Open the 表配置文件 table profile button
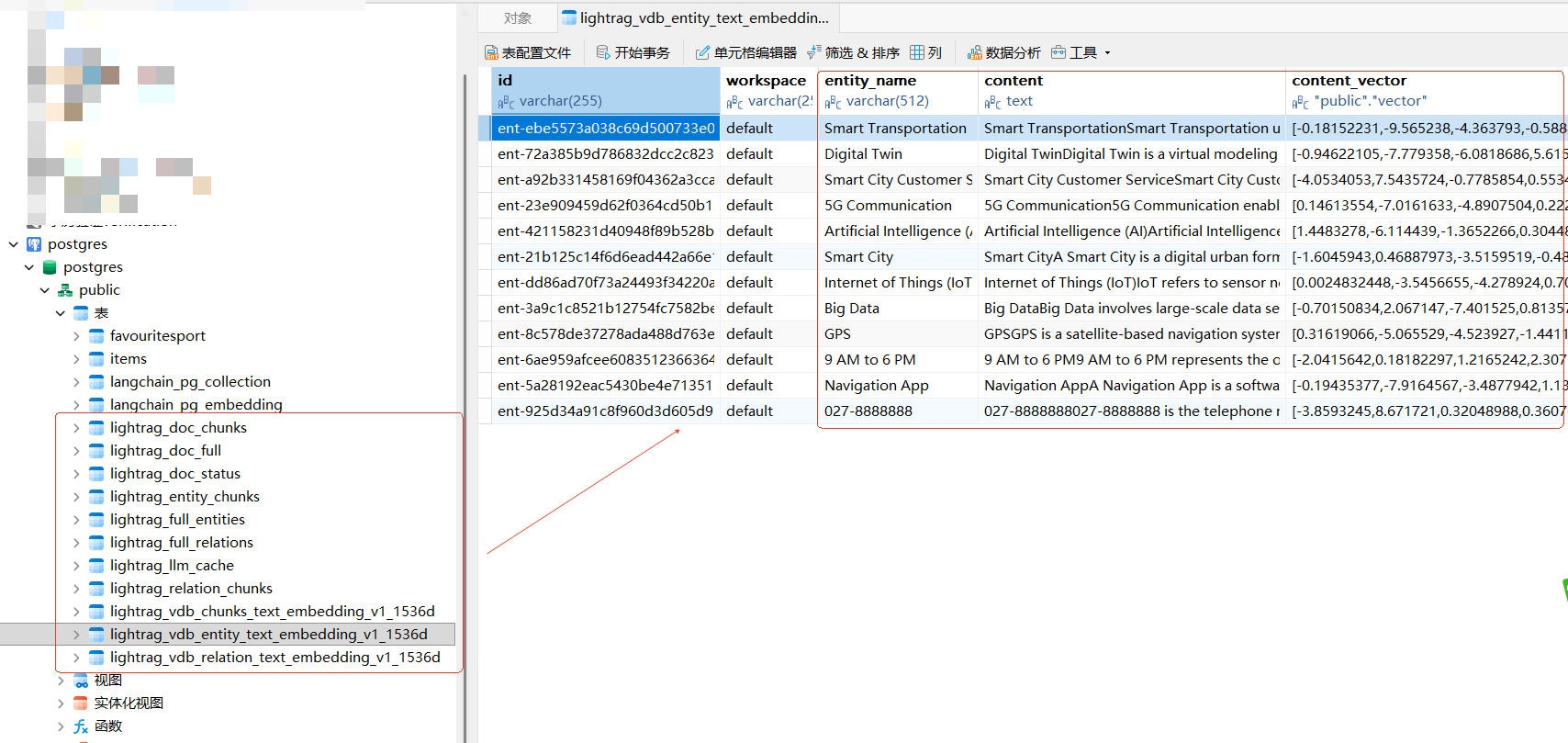 point(528,52)
